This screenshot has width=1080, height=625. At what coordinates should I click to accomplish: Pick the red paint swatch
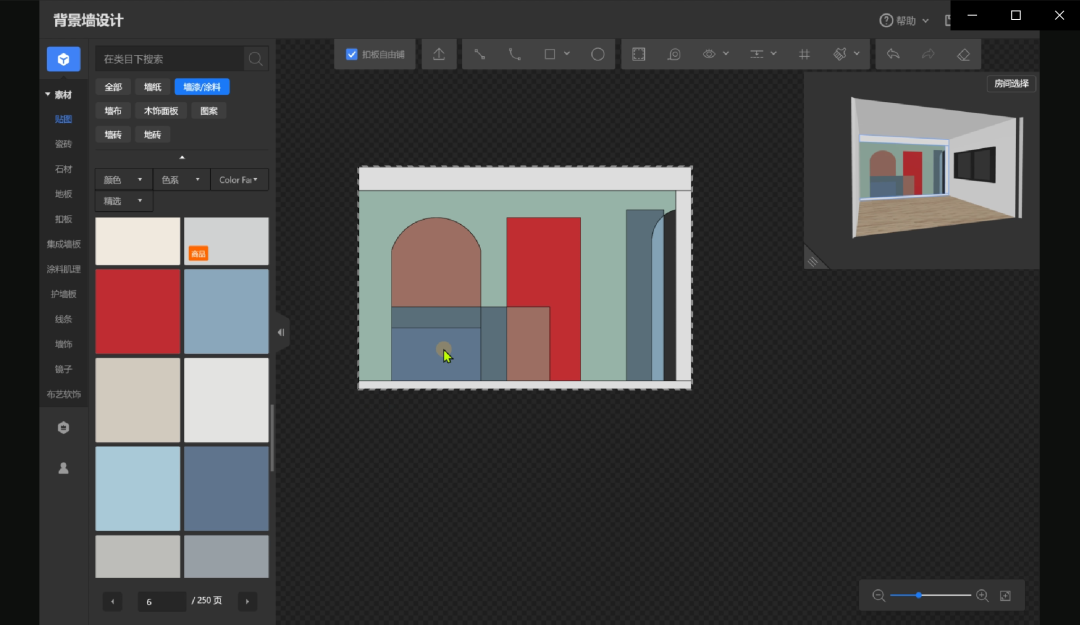[138, 311]
